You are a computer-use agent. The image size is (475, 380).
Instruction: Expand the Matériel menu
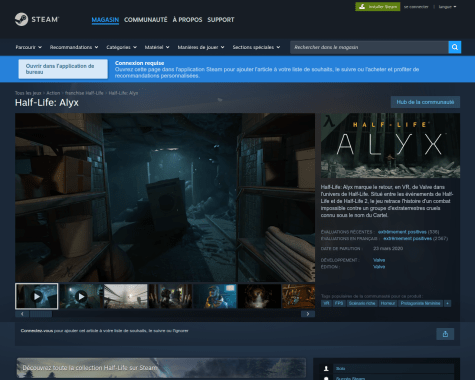pyautogui.click(x=157, y=47)
